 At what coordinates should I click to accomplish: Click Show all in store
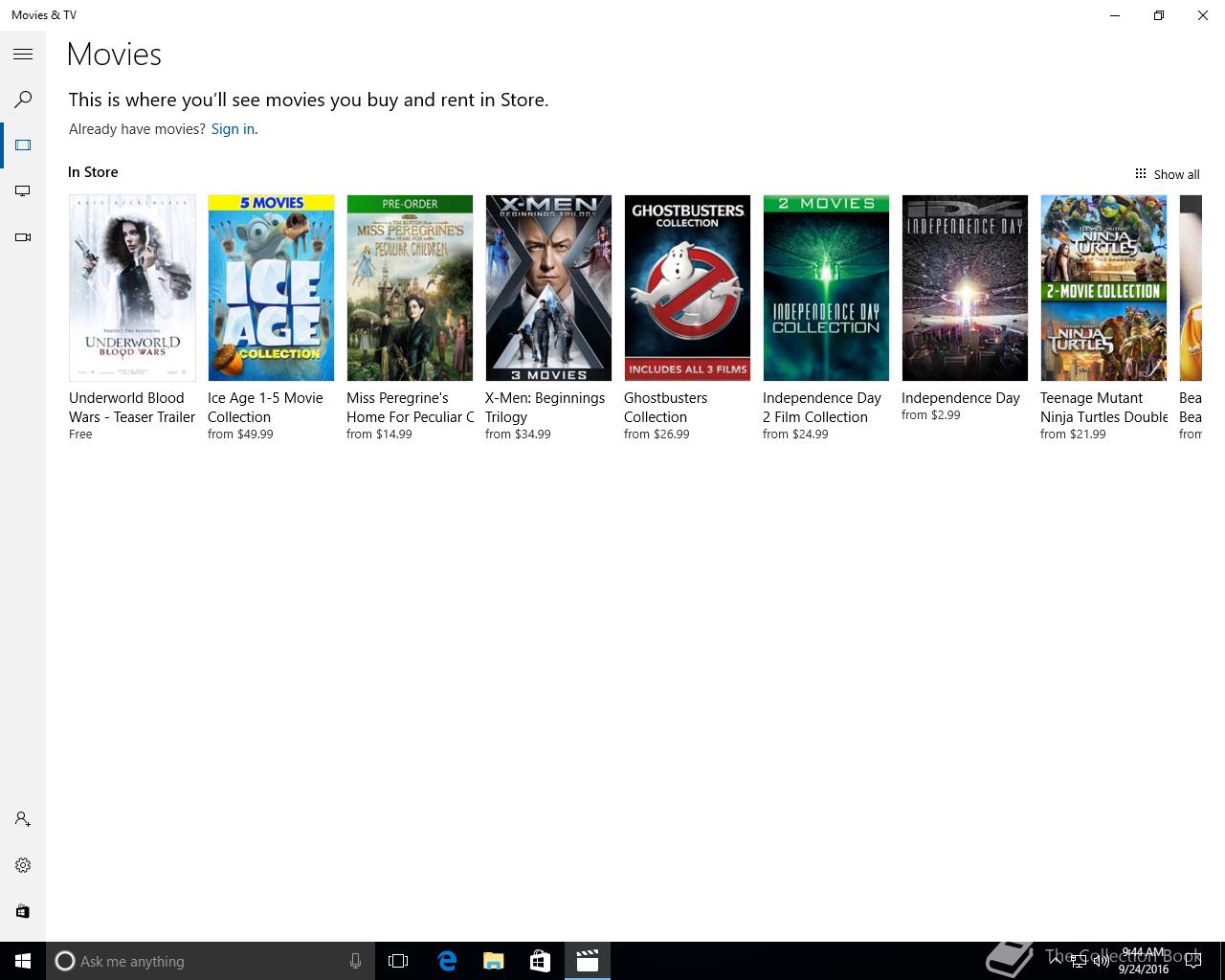click(1167, 174)
